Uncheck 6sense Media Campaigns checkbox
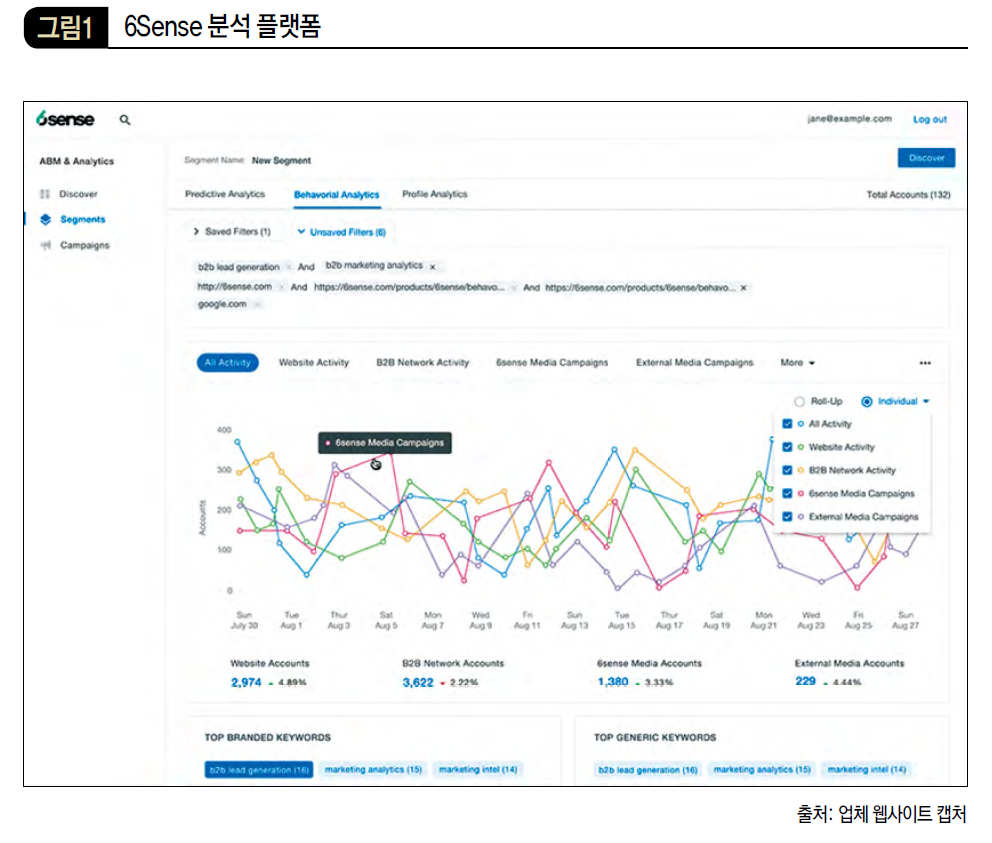 (x=787, y=493)
